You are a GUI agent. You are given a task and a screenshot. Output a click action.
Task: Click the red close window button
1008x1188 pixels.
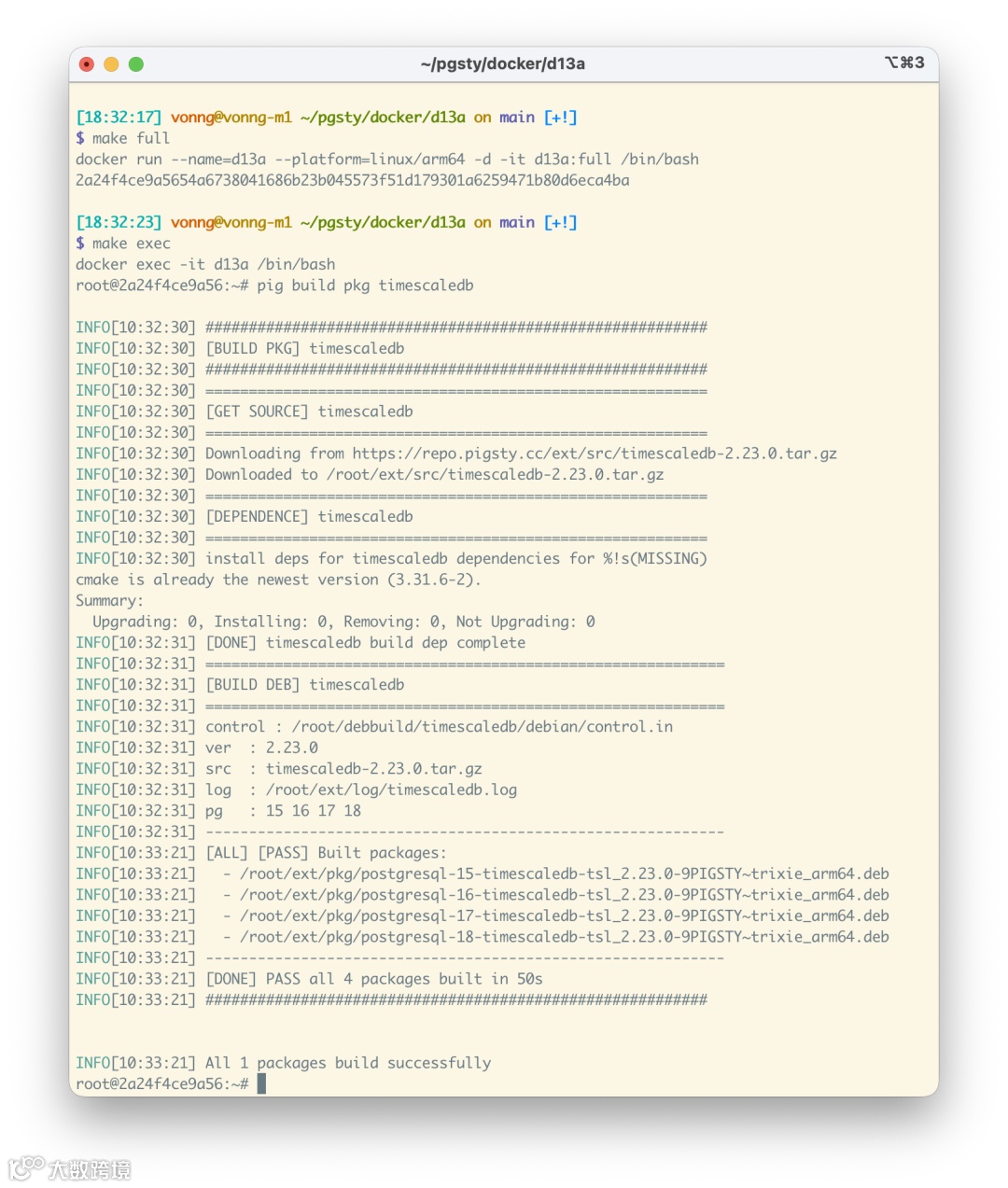pos(87,64)
